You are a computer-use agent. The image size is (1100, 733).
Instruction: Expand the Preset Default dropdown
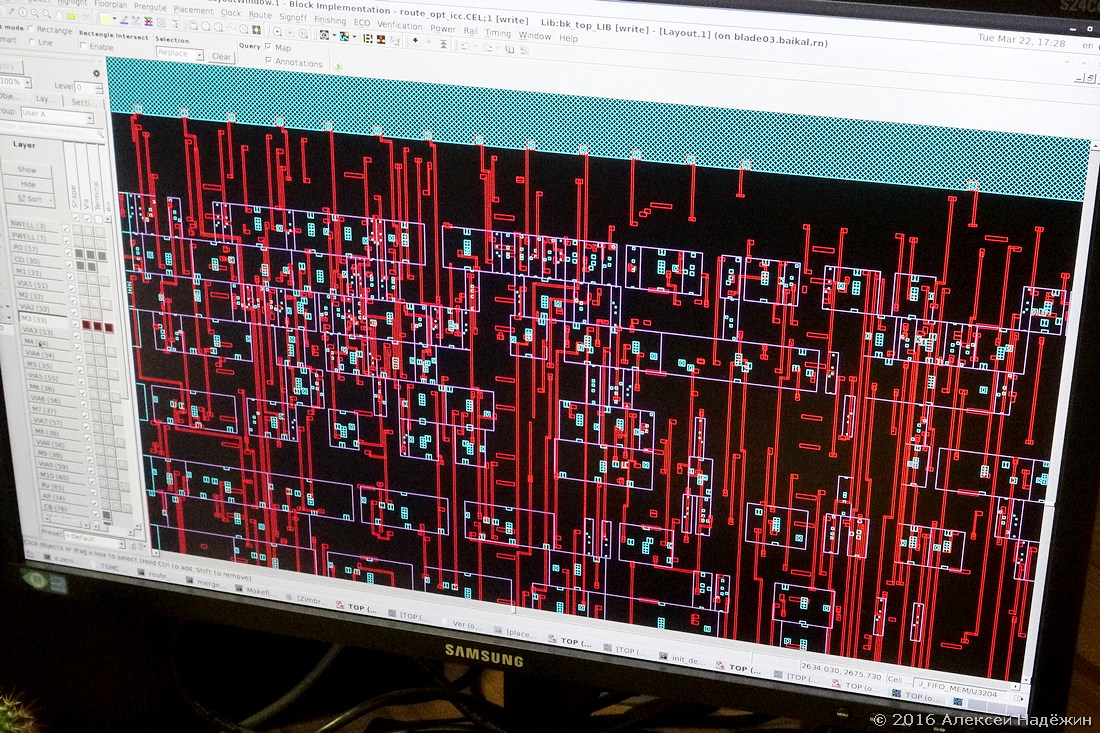pos(95,540)
